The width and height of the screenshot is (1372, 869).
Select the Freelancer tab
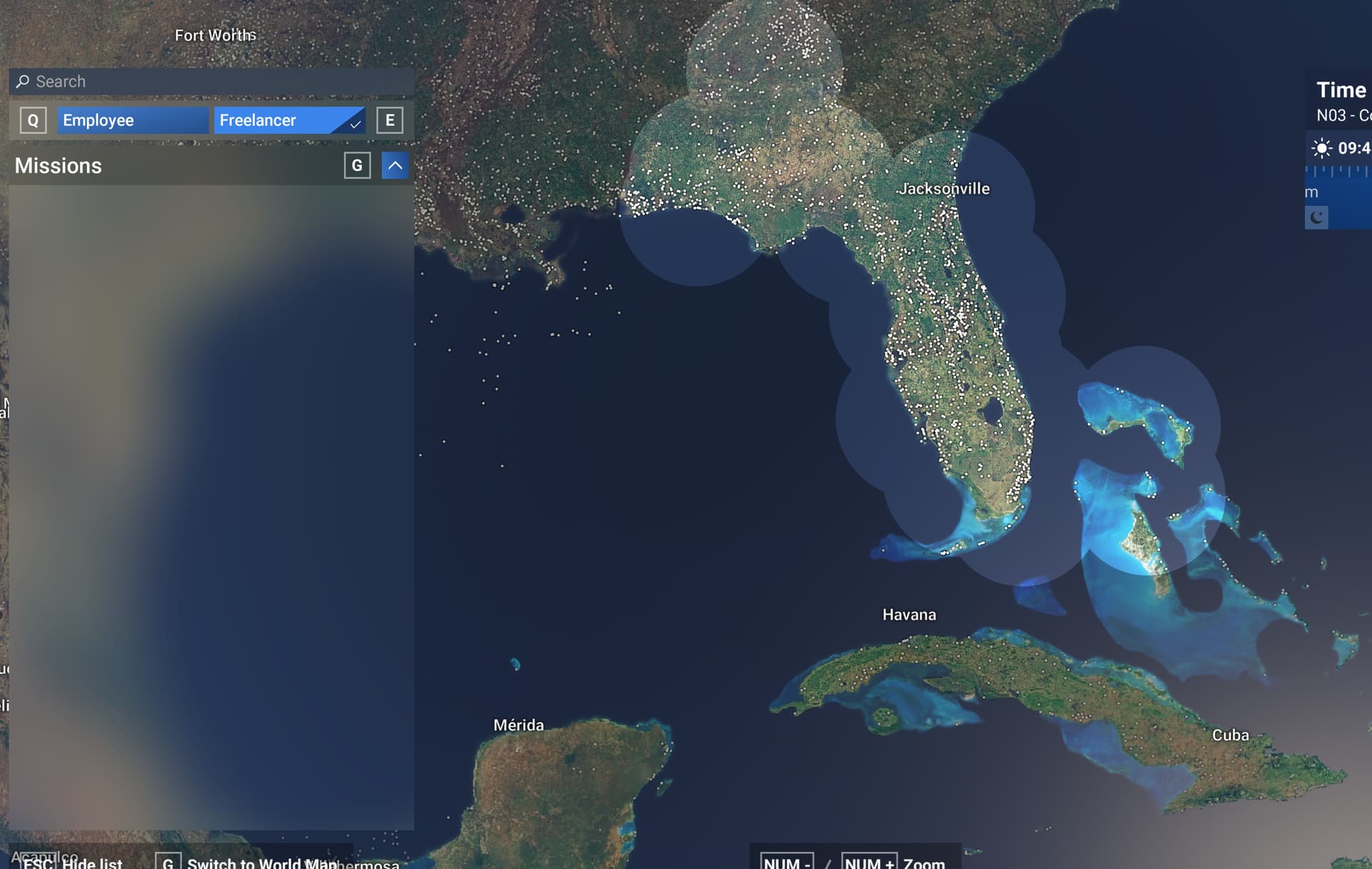(289, 120)
